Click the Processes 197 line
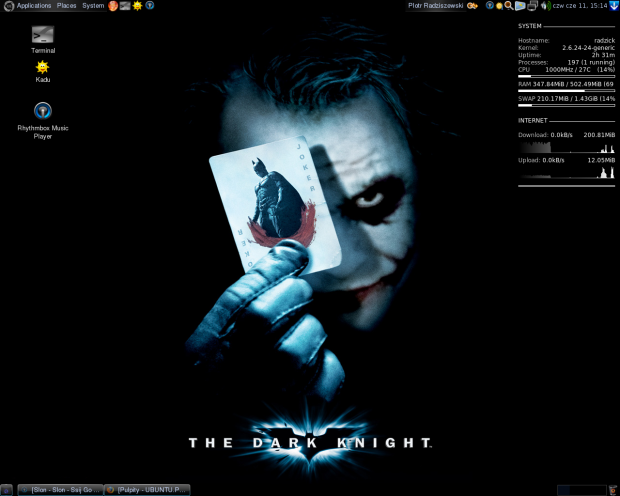This screenshot has width=620, height=496. 566,62
